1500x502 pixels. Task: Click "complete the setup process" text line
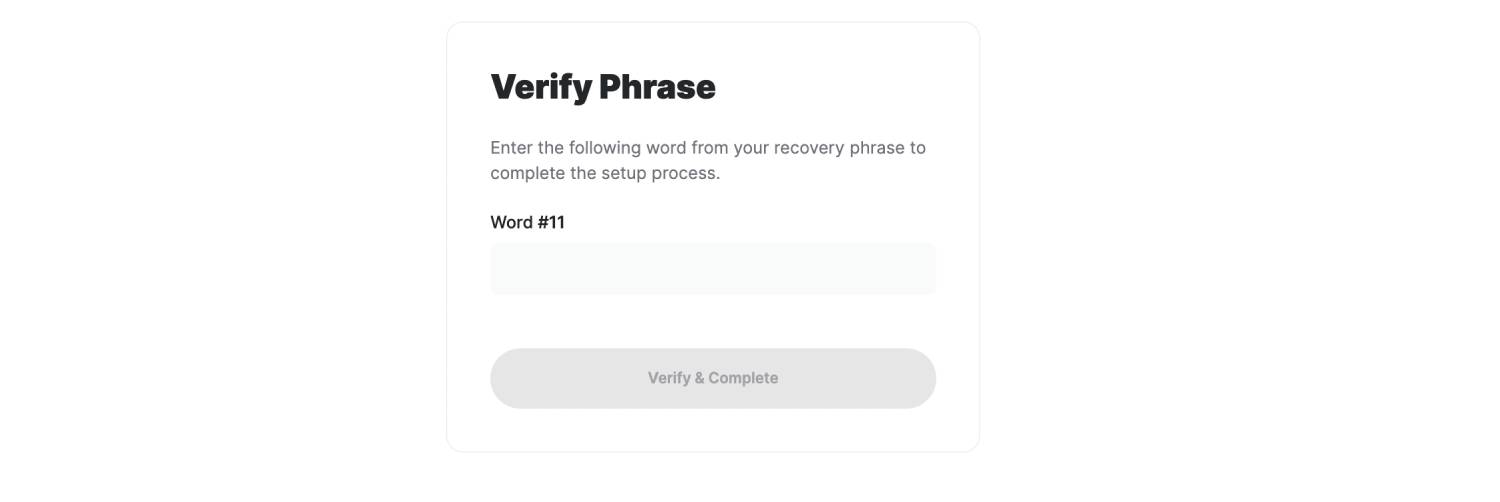tap(604, 173)
